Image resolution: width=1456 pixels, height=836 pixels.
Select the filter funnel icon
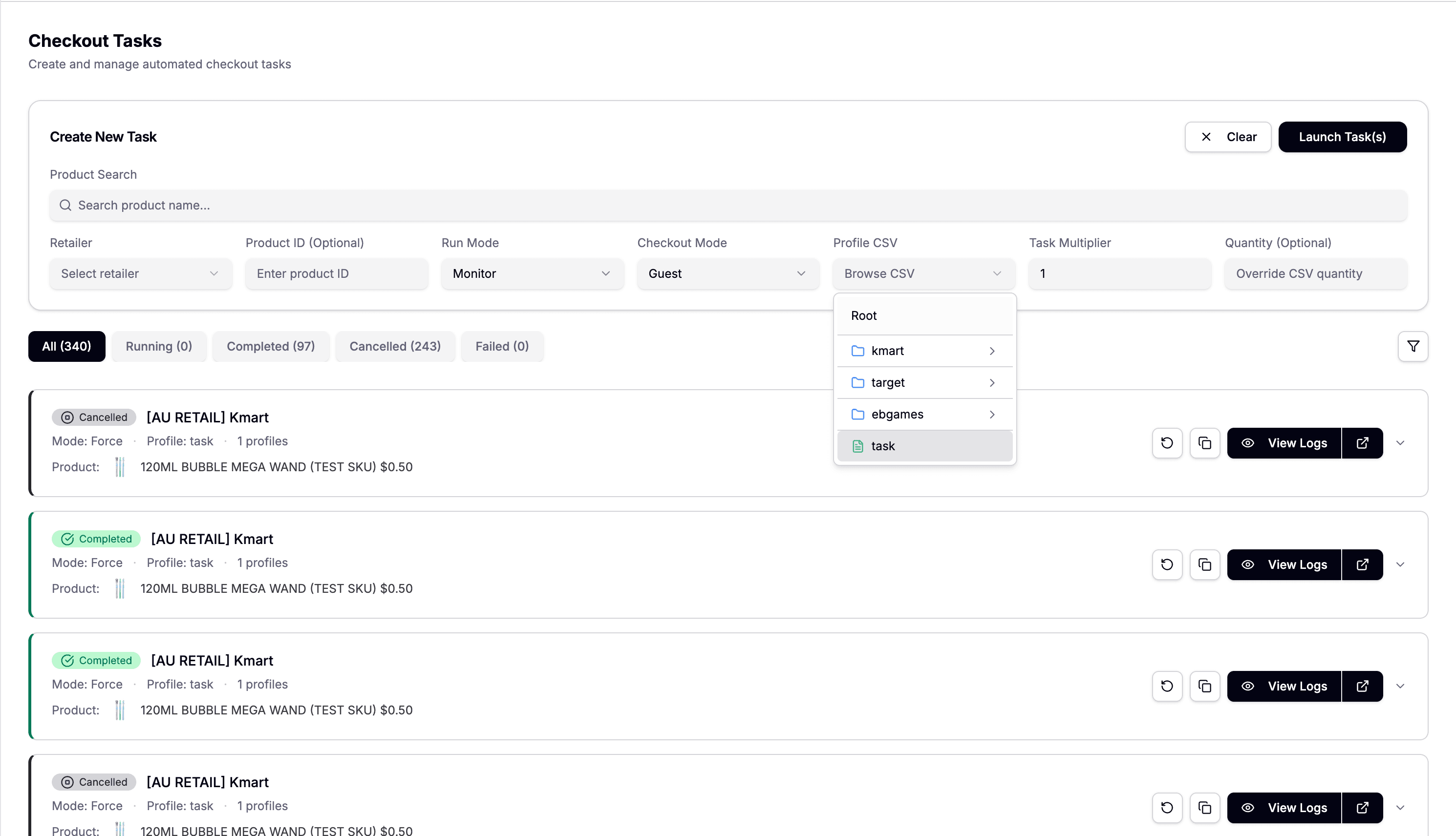[x=1413, y=346]
